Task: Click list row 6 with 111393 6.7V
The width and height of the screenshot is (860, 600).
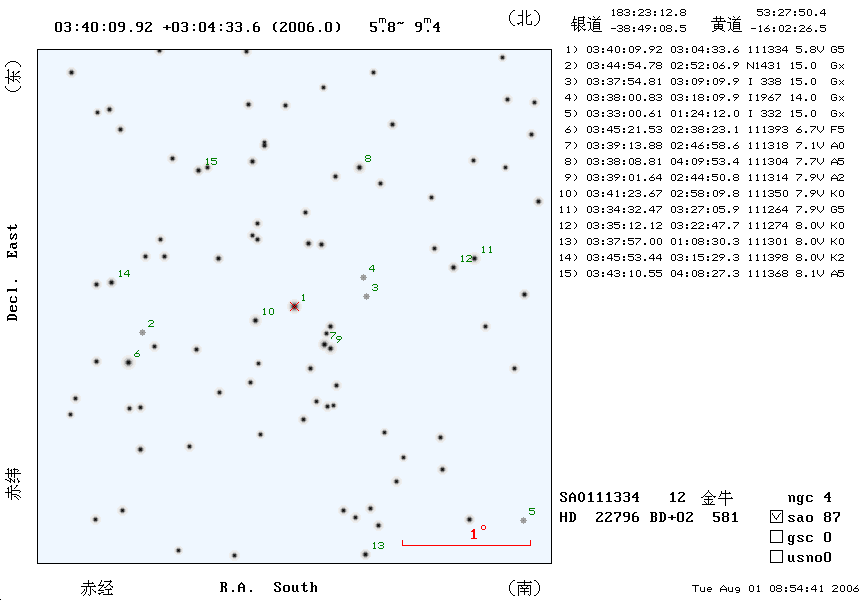Action: [703, 129]
